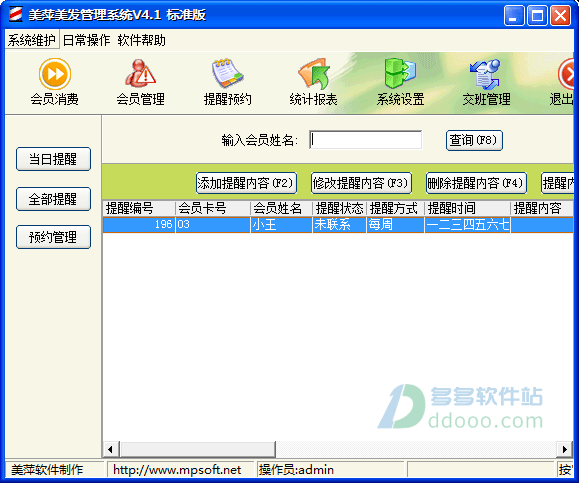Click the red 退出 exit icon

[566, 74]
